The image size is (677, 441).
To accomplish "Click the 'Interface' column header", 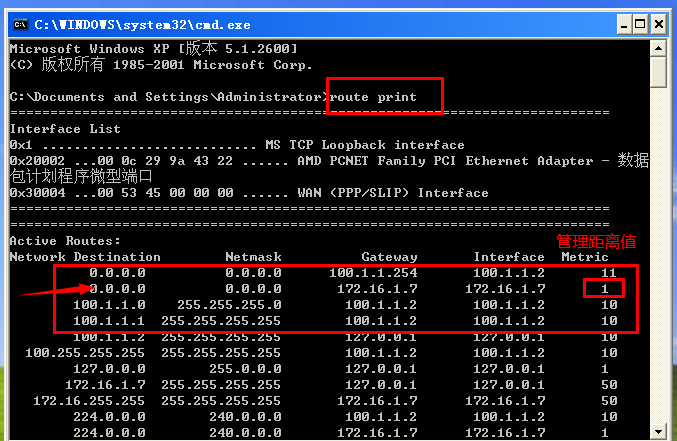I will [509, 257].
